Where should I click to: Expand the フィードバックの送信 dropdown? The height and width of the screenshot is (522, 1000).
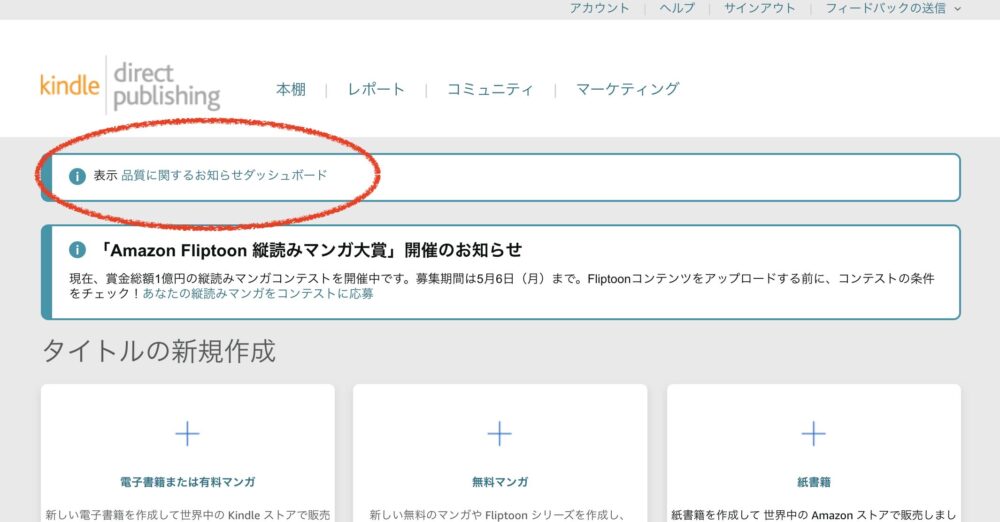click(x=893, y=8)
